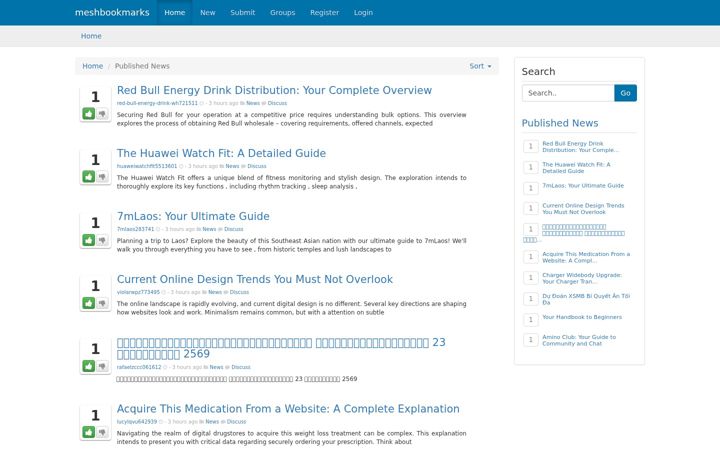Open sidebar link Amino Club: Your Guide
This screenshot has height=450, width=720.
[x=579, y=340]
